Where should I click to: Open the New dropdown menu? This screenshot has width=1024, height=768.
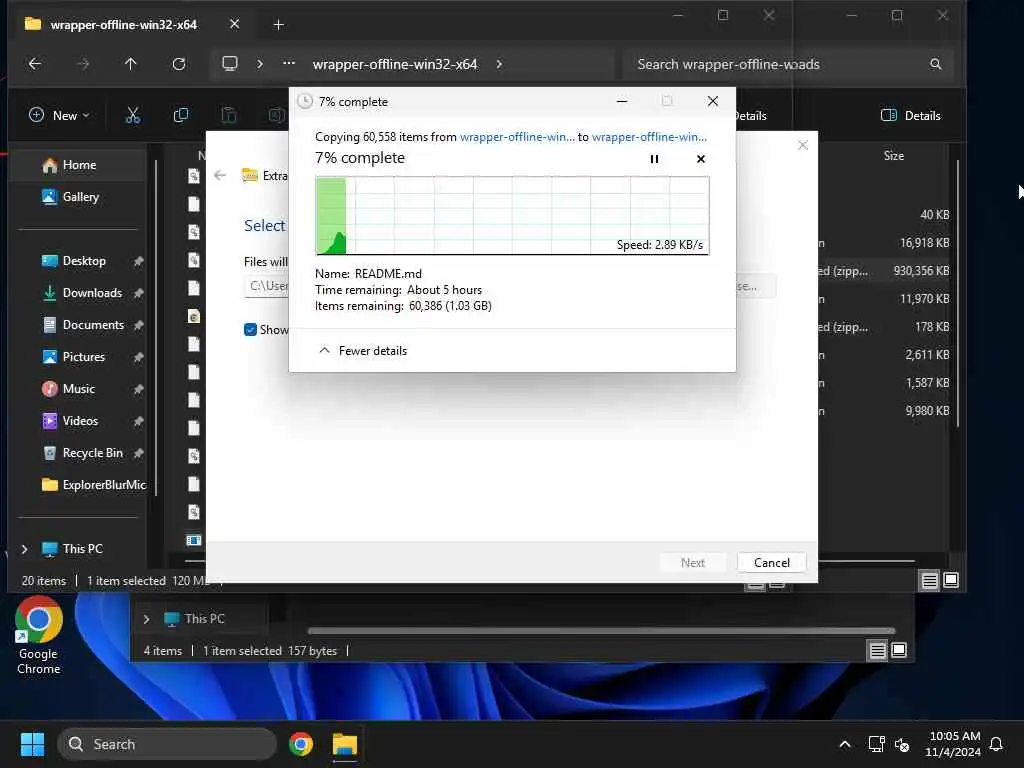pyautogui.click(x=59, y=116)
